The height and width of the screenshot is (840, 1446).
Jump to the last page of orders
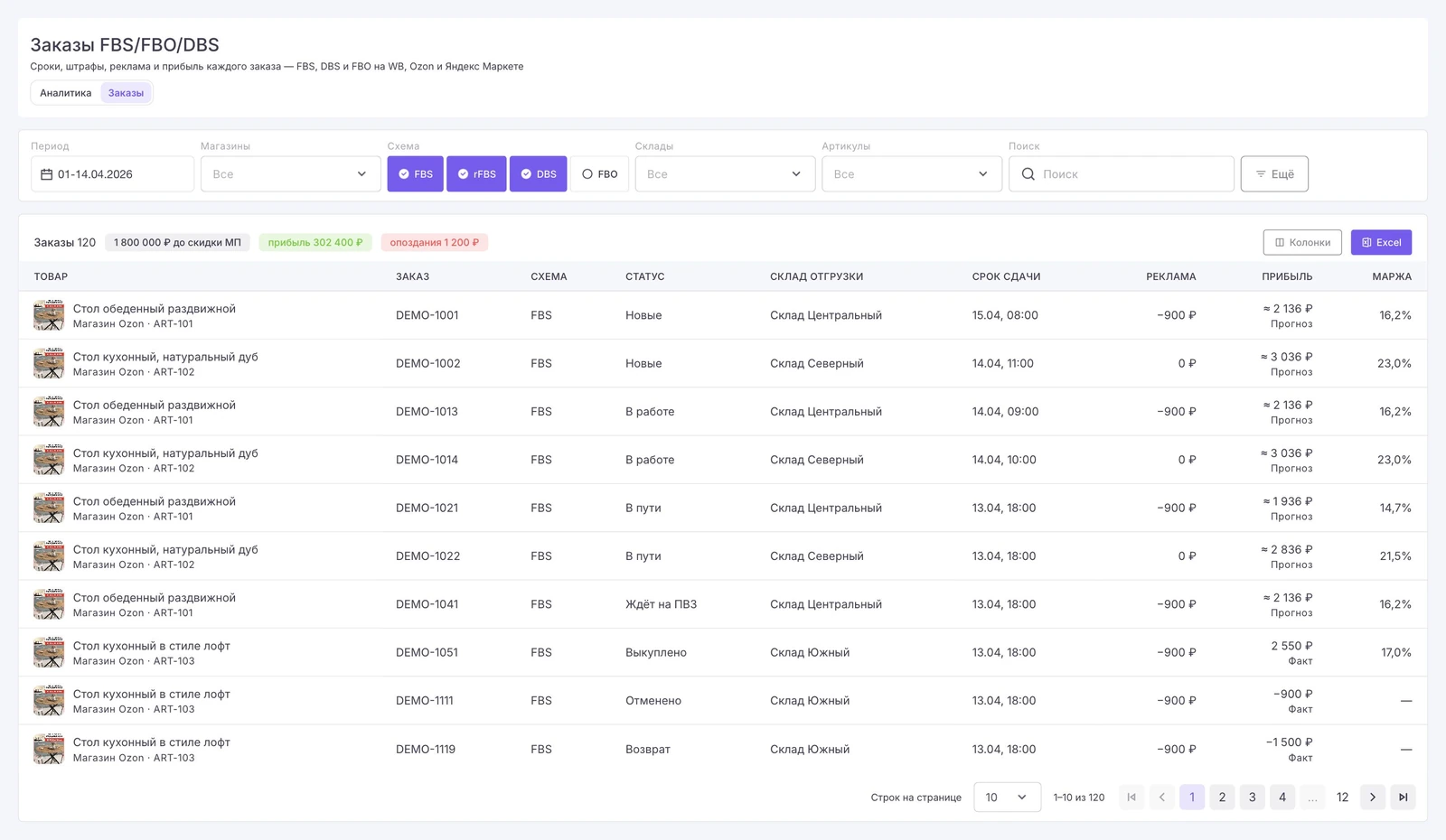point(1403,798)
